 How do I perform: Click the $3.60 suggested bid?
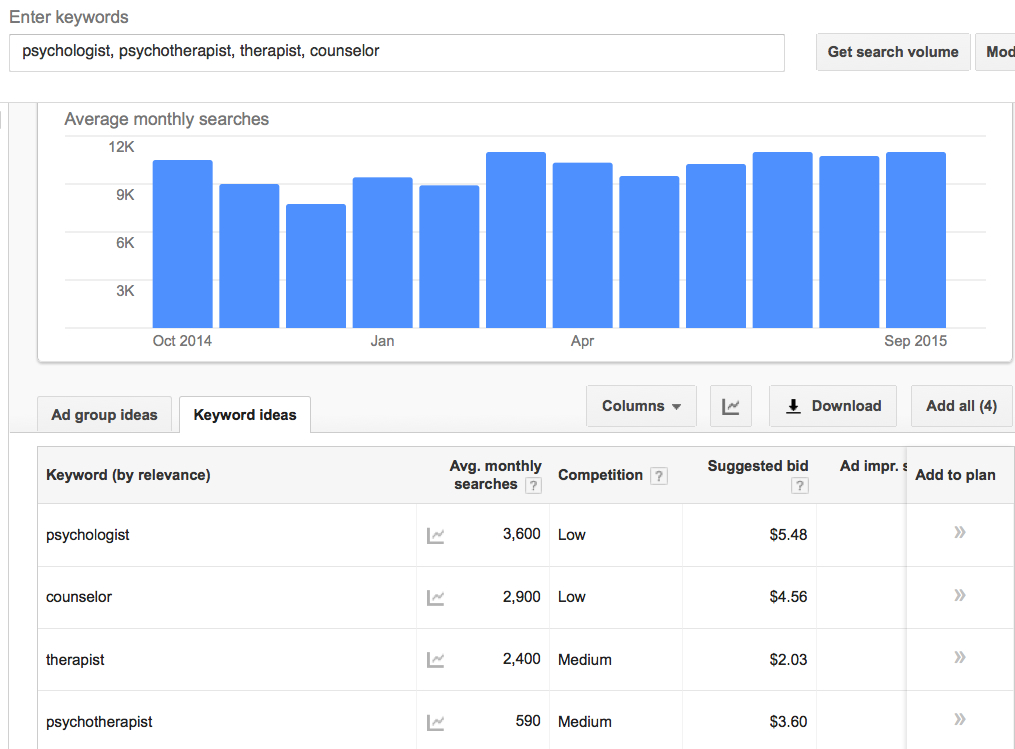tap(788, 722)
